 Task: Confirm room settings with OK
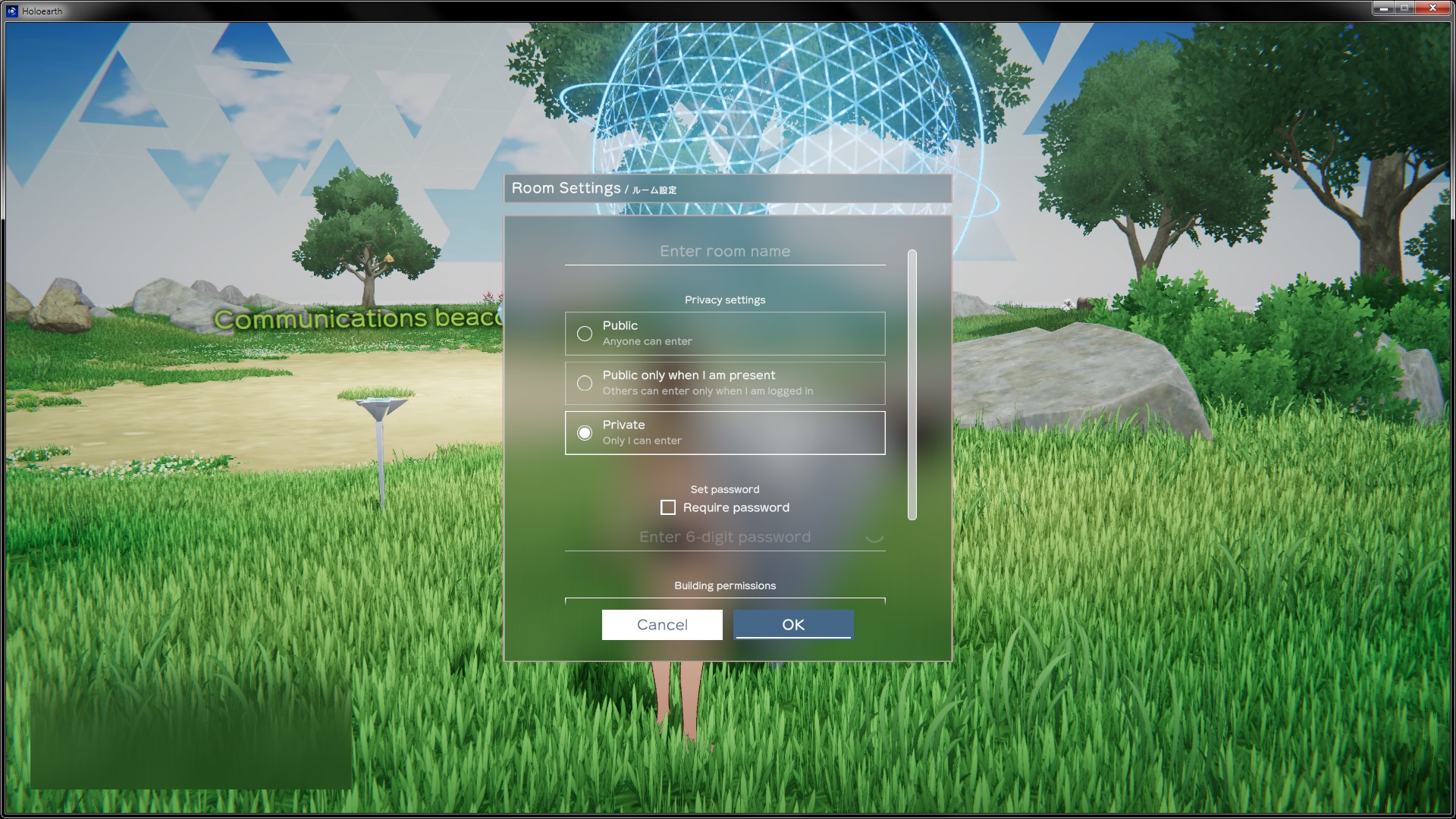pos(793,625)
